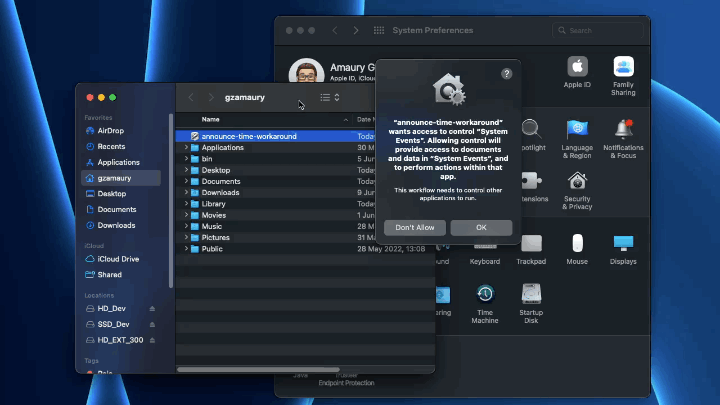The width and height of the screenshot is (720, 405).
Task: Expand the Pictures folder
Action: click(x=186, y=237)
